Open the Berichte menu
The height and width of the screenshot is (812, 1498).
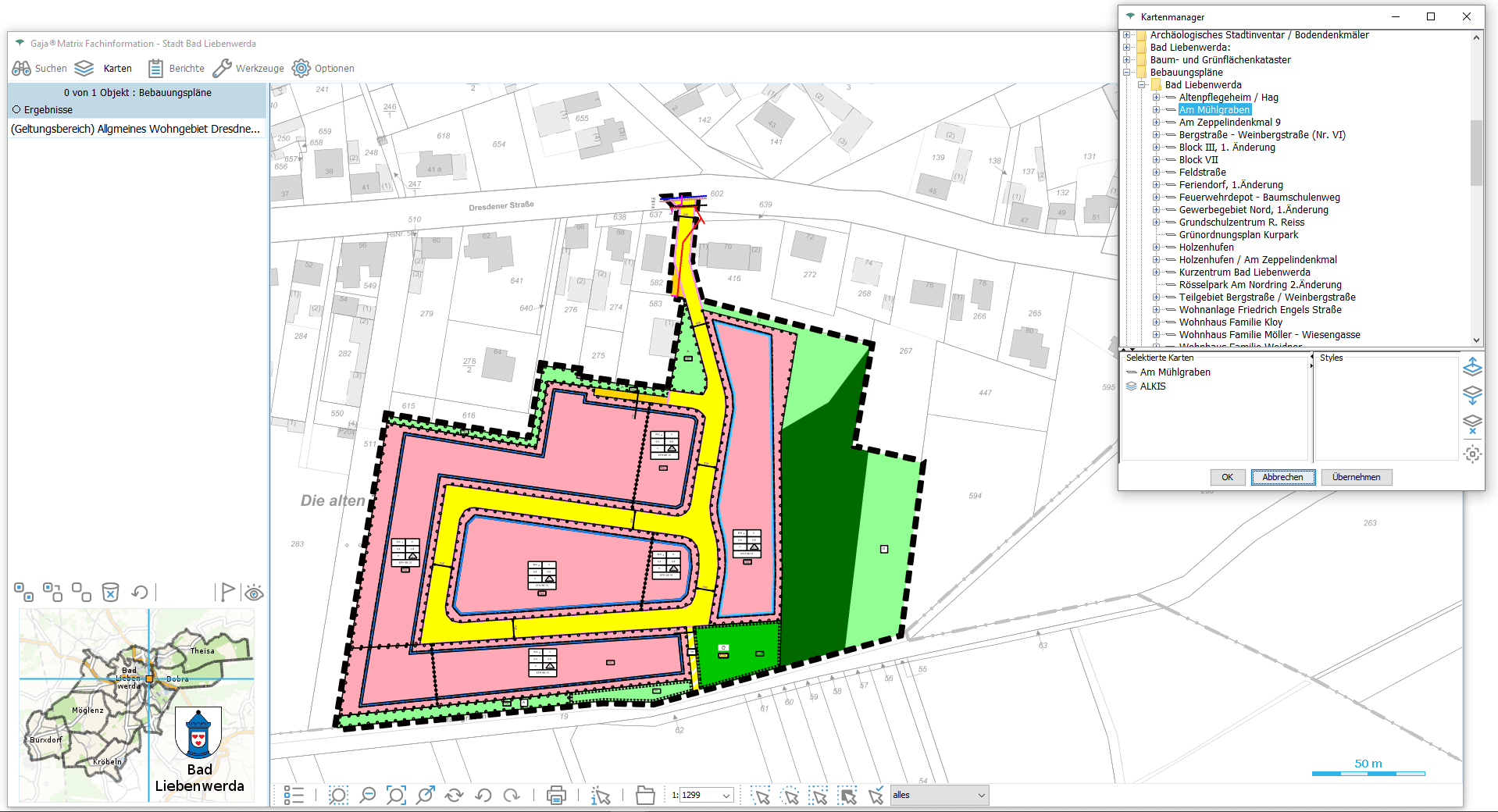[177, 69]
